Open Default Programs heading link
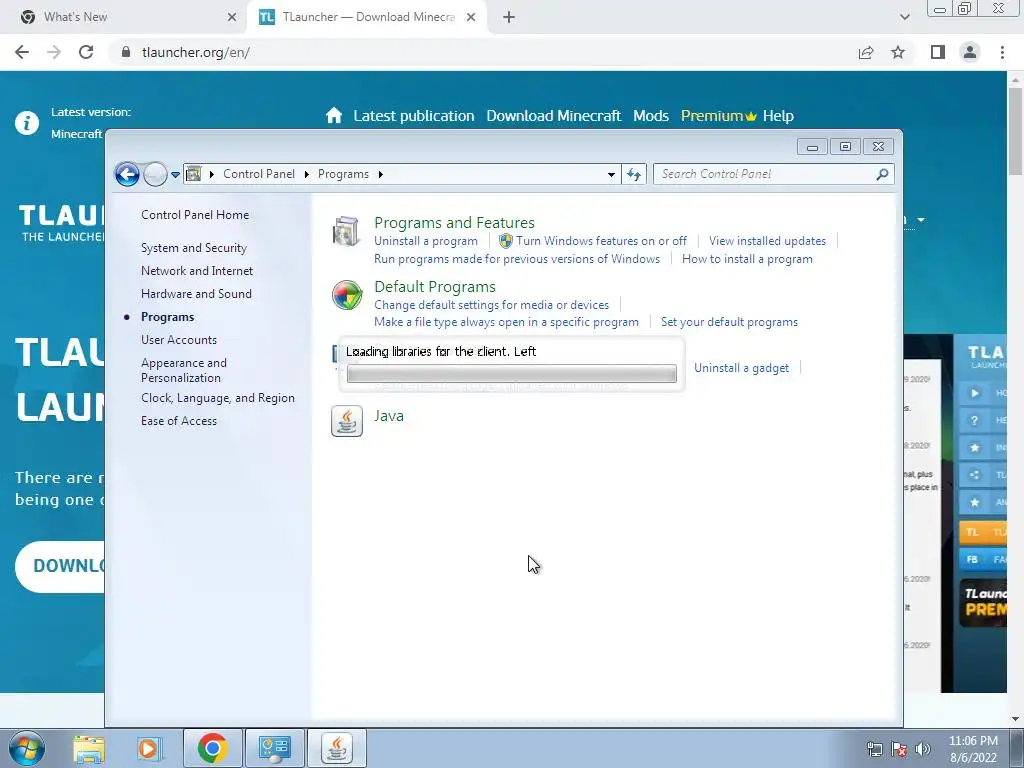1024x768 pixels. tap(435, 287)
